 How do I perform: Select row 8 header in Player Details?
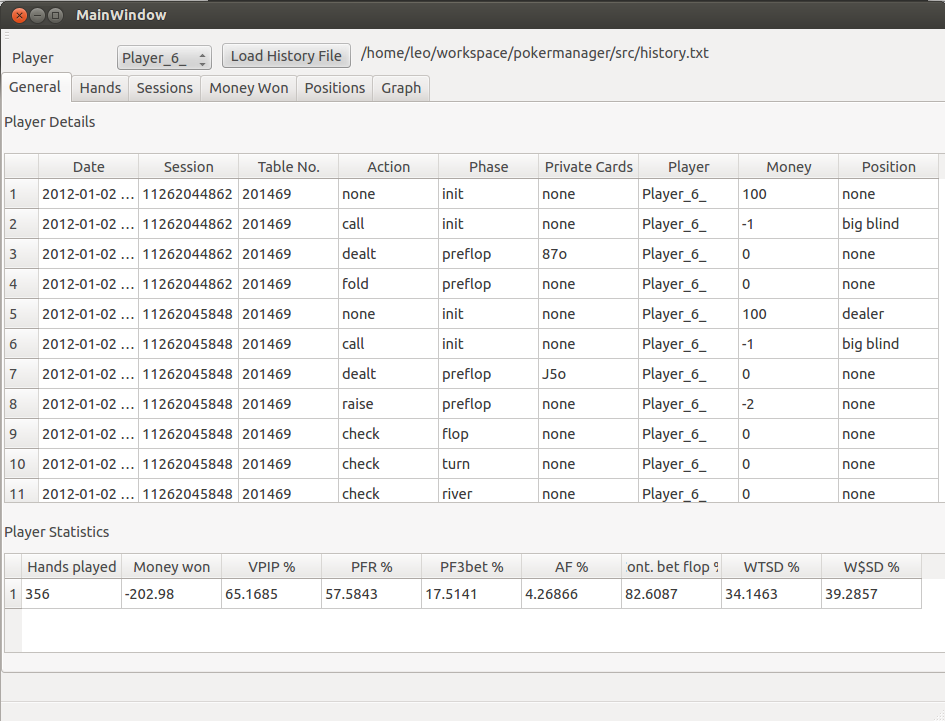pyautogui.click(x=22, y=404)
